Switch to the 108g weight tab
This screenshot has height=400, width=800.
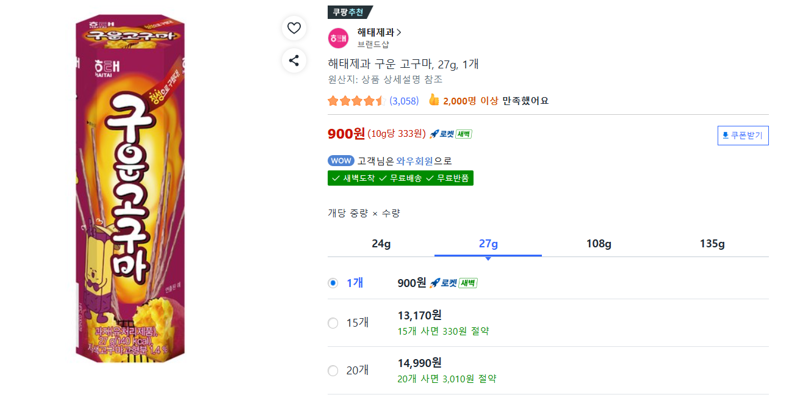coord(598,244)
